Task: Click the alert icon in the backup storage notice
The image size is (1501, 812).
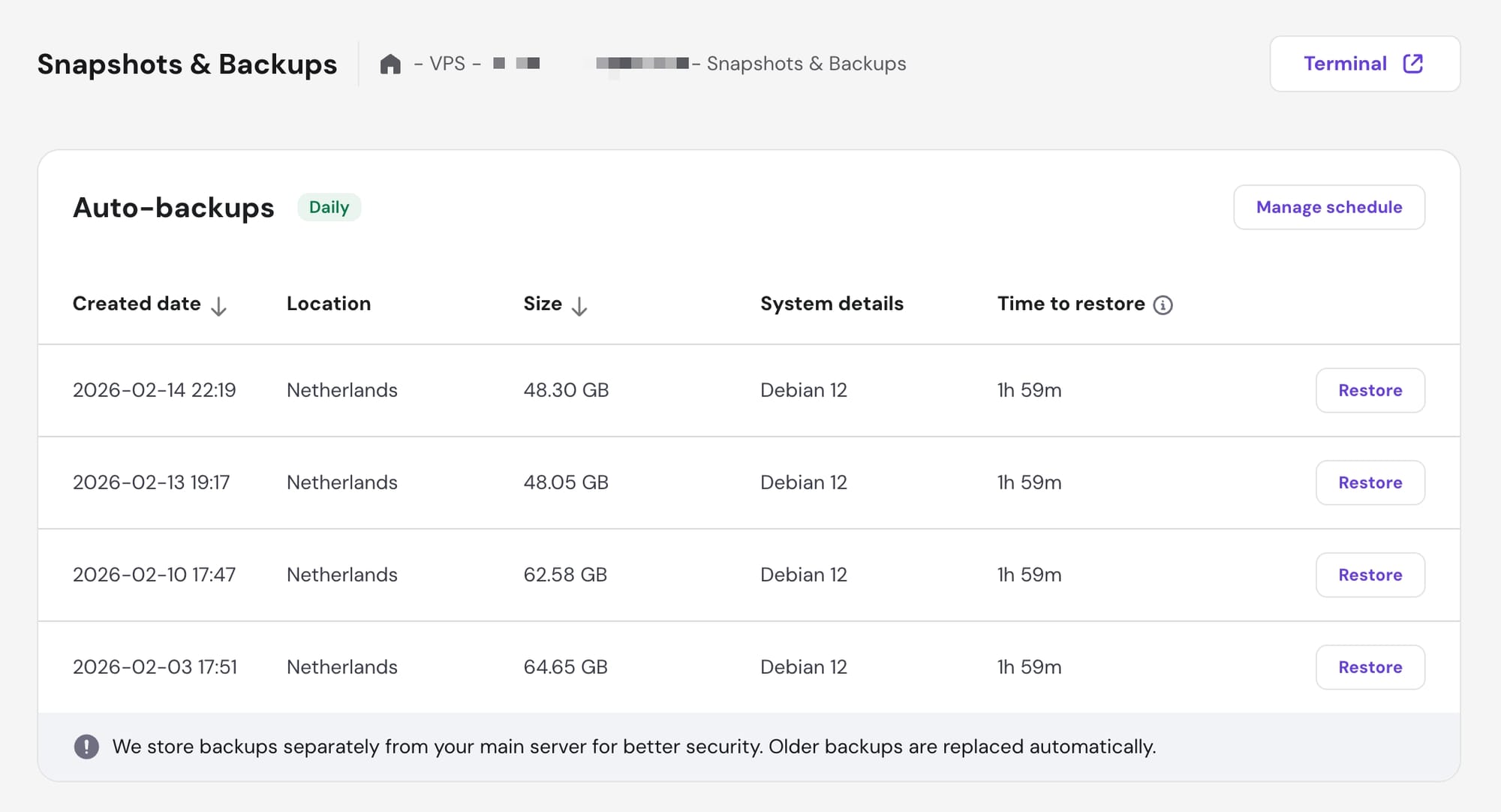Action: pyautogui.click(x=86, y=746)
